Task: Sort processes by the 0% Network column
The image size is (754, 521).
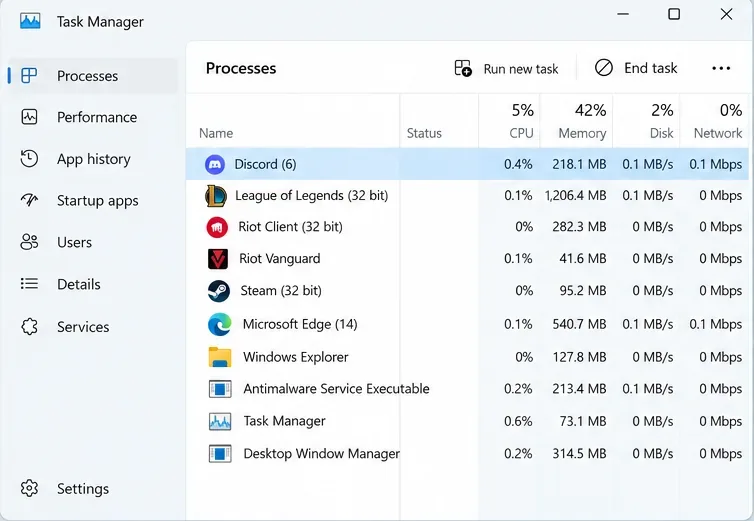Action: click(714, 121)
